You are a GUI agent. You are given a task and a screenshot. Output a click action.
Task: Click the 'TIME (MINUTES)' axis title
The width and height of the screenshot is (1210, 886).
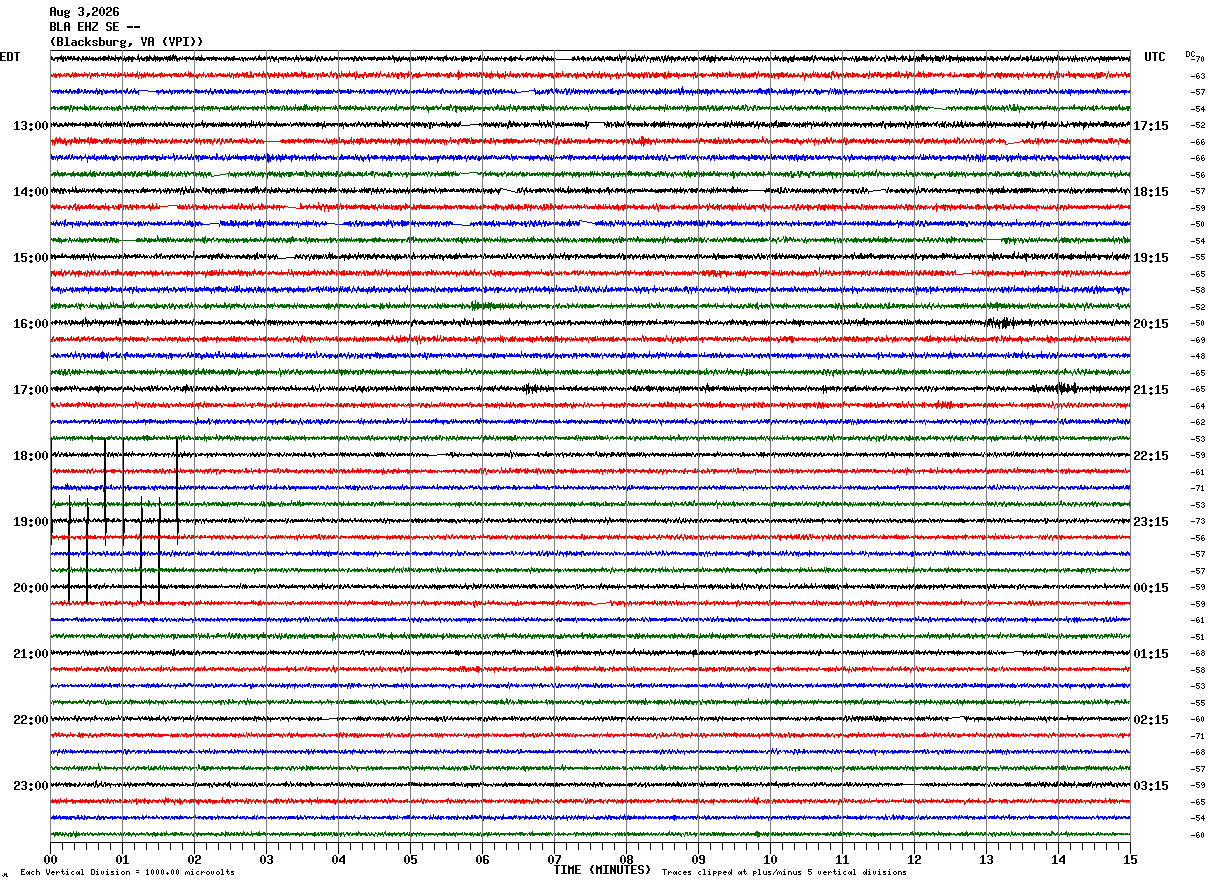602,870
